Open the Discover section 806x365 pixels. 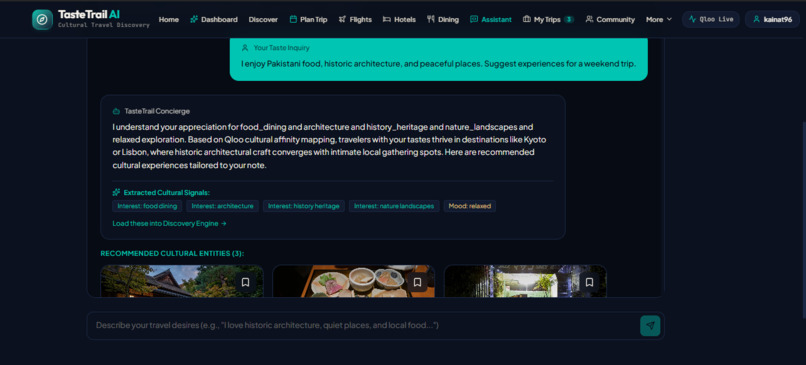(x=263, y=20)
